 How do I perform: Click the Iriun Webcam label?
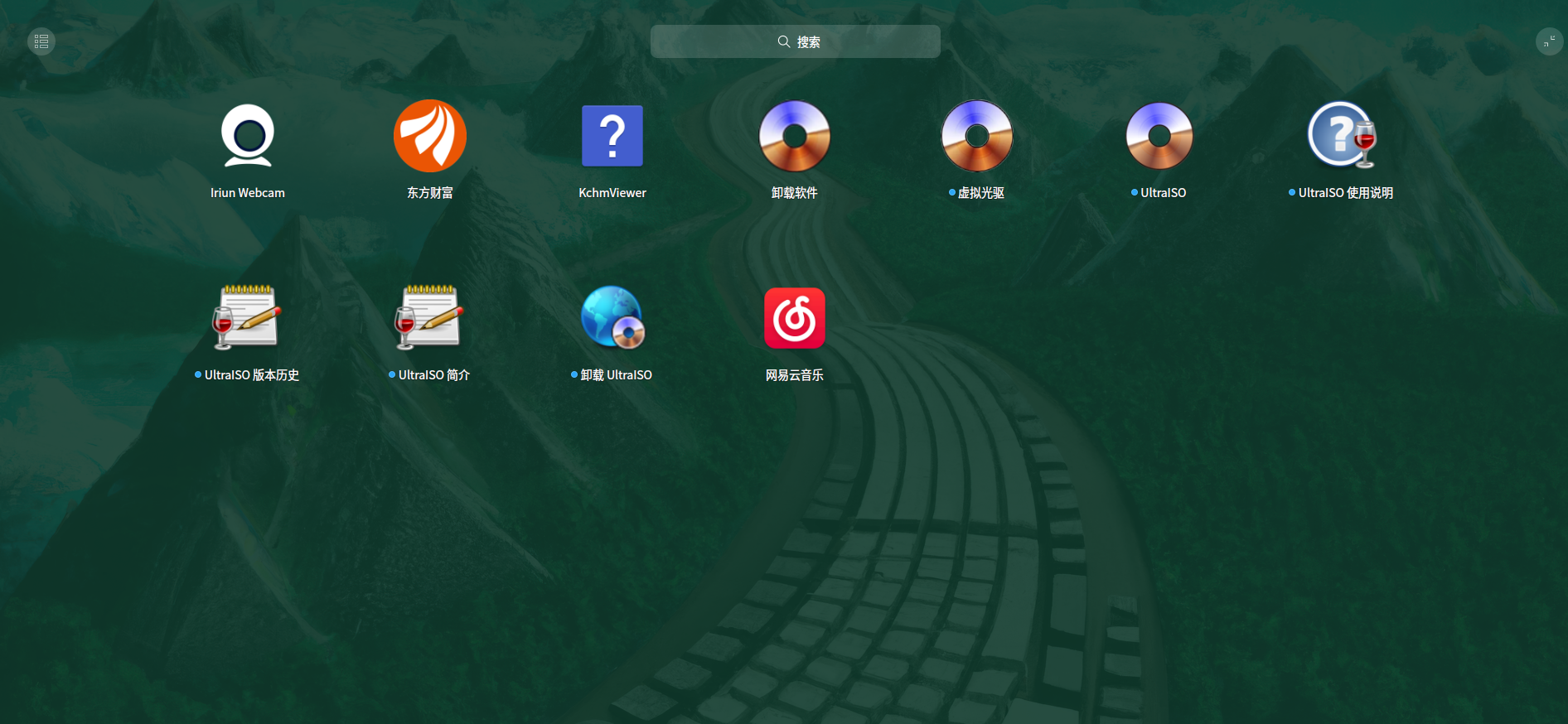(x=248, y=193)
